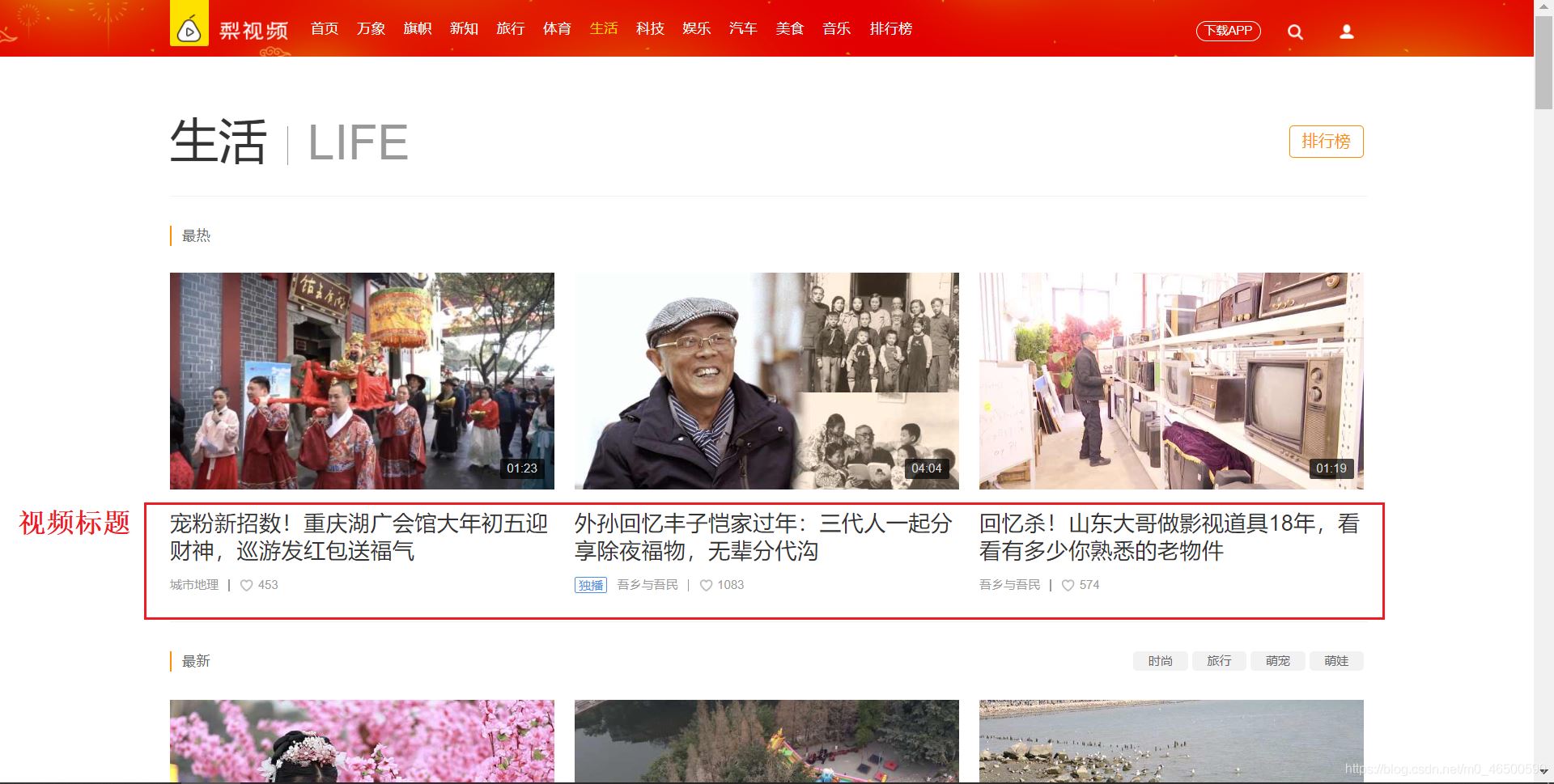Open the 首页 home menu item
This screenshot has height=784, width=1554.
coord(325,29)
